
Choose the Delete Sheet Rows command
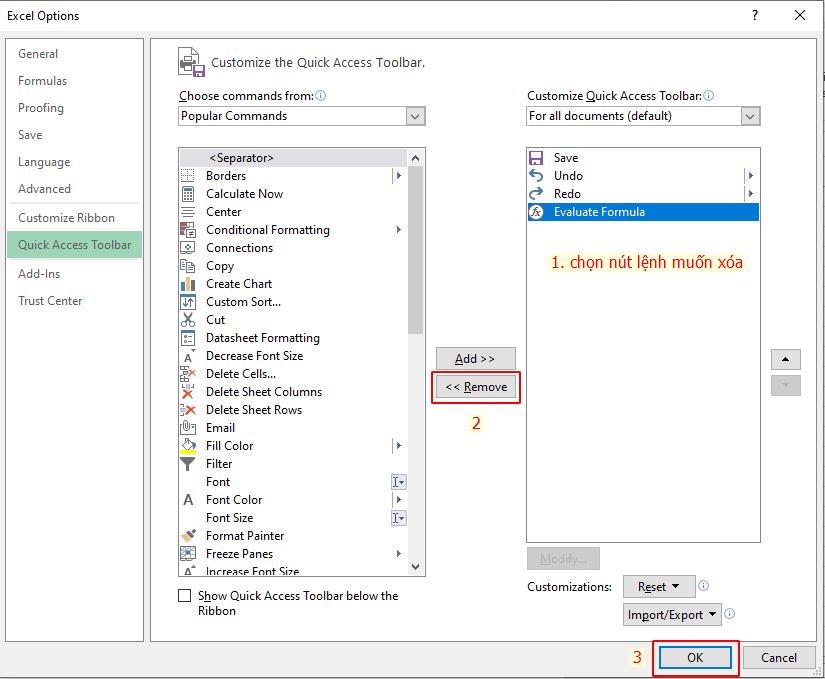(x=253, y=409)
